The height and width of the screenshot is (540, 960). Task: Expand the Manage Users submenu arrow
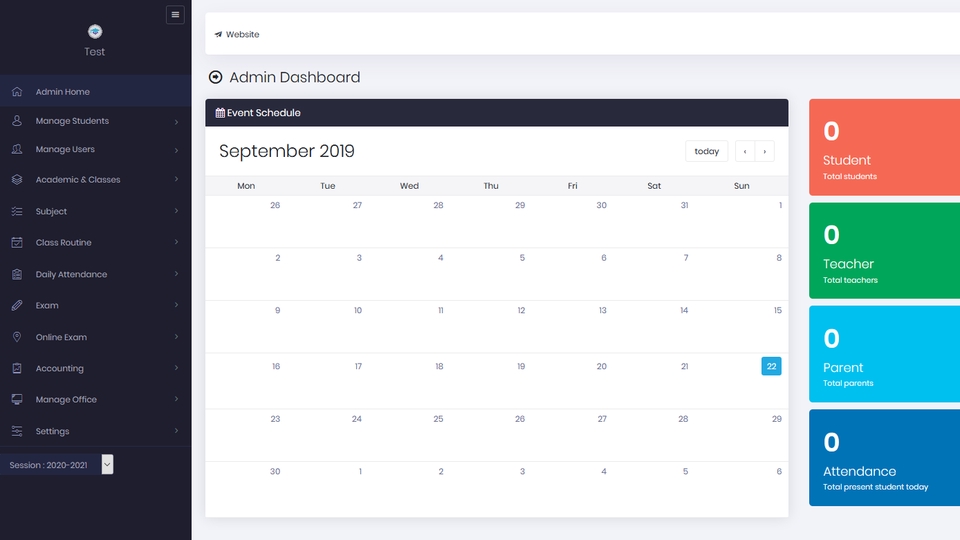point(176,150)
